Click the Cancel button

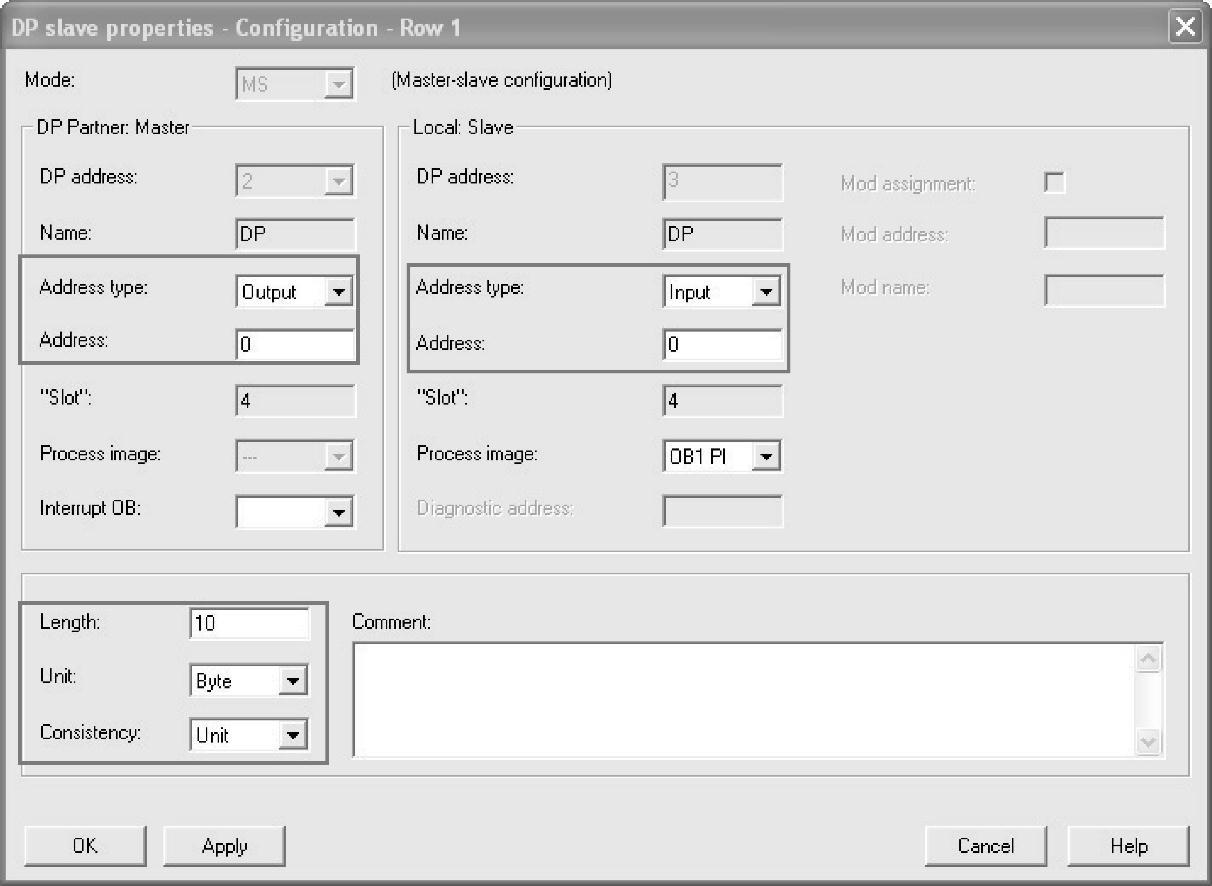(985, 846)
